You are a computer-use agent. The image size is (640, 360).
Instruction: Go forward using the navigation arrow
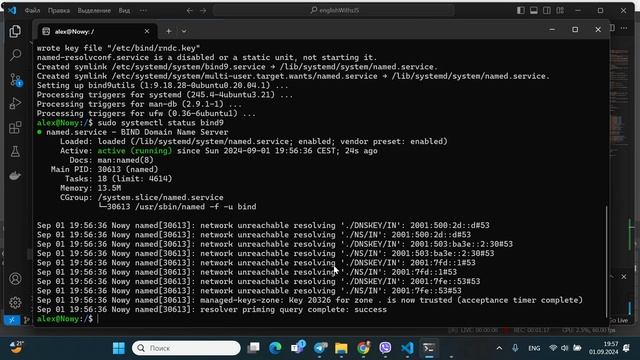click(x=203, y=11)
